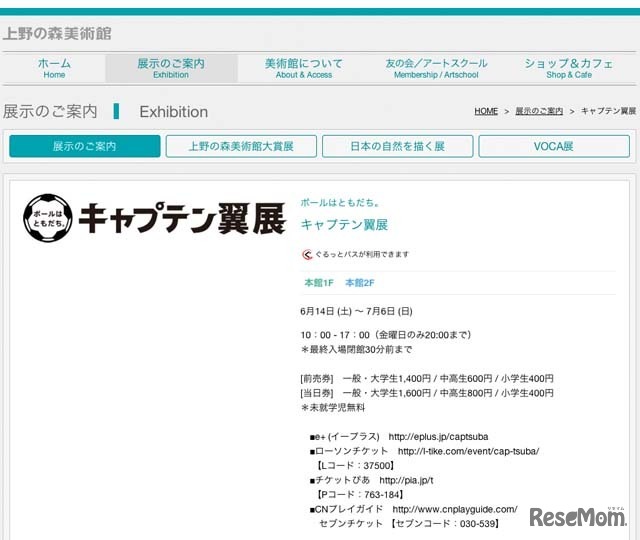Open the l-tike.com/event/cap-tsuba URL
640x540 pixels.
point(468,451)
